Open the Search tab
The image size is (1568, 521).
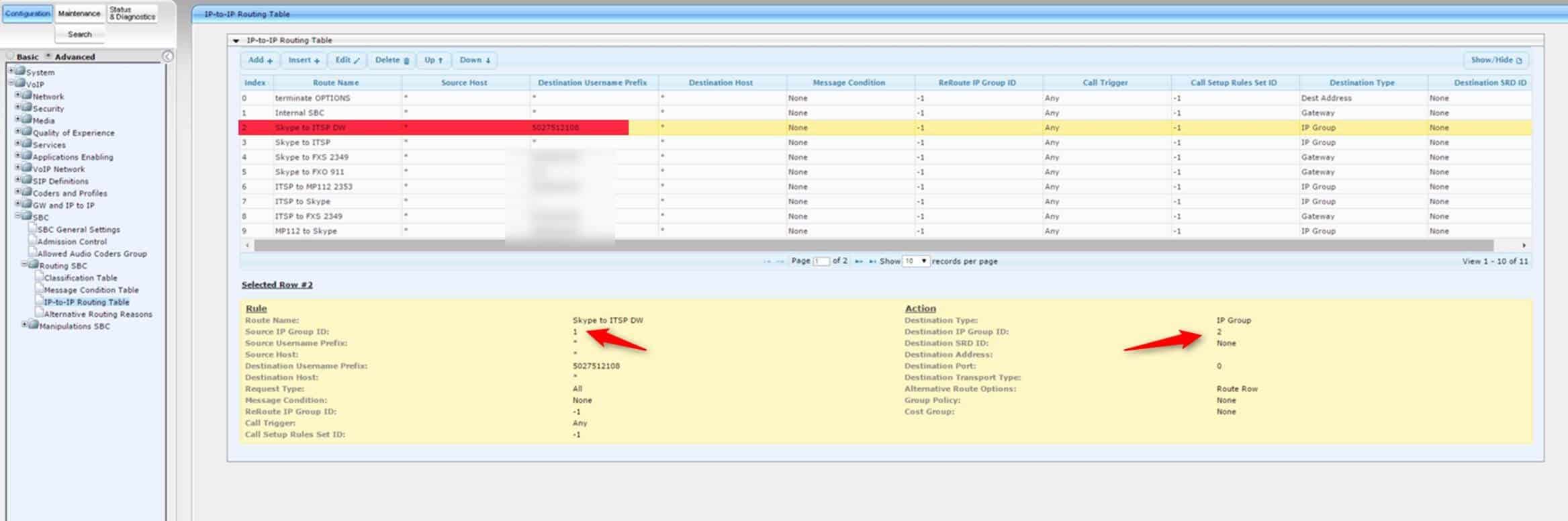[79, 34]
